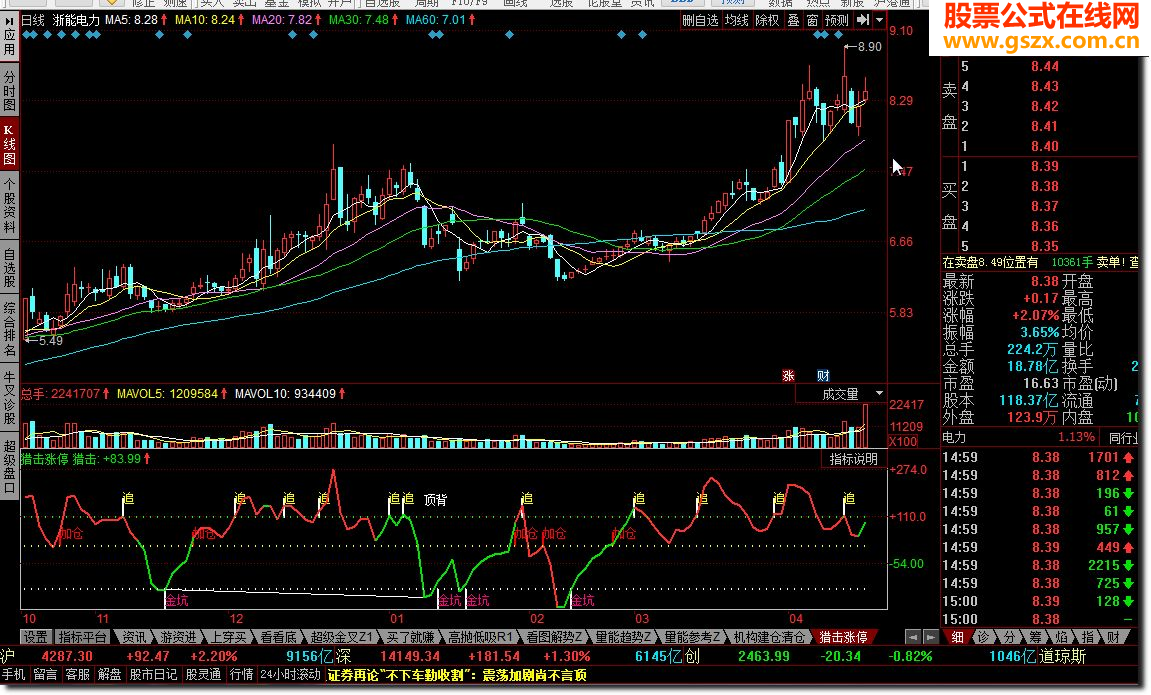Select the 超级金叉Z1 indicator tab

click(x=341, y=637)
